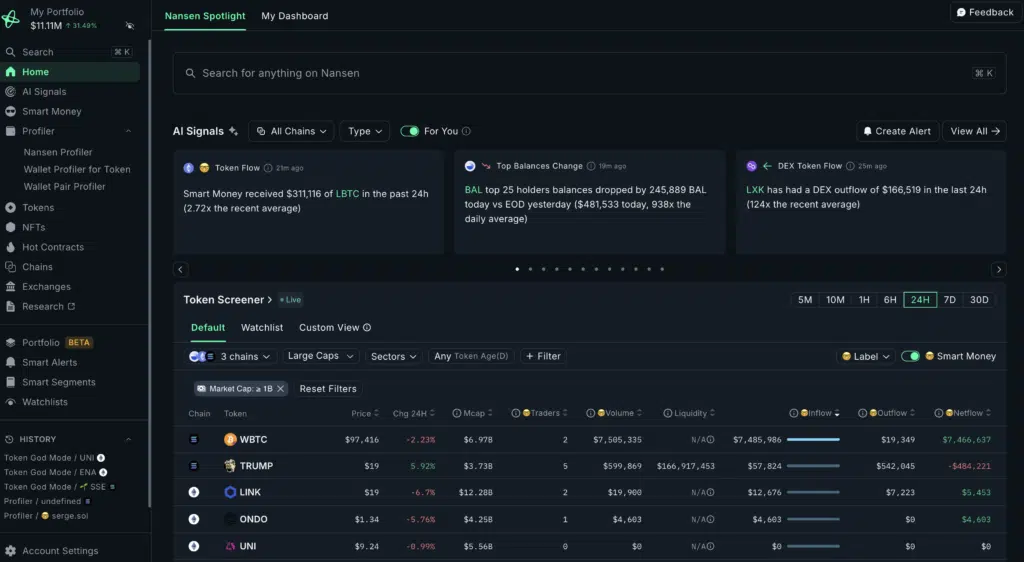Click info icon beside DEX Token Flow
Image resolution: width=1024 pixels, height=562 pixels.
click(x=850, y=166)
